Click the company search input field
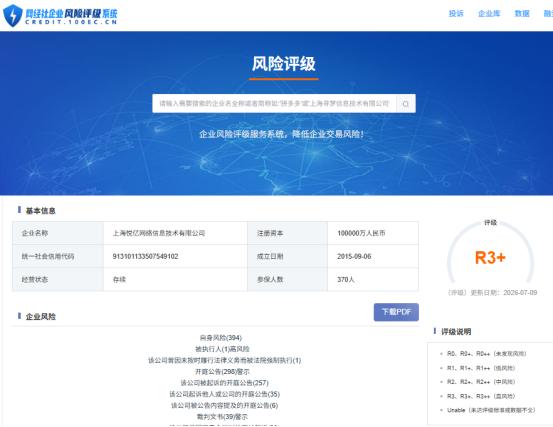Screen dimensions: 553x427 coord(274,104)
